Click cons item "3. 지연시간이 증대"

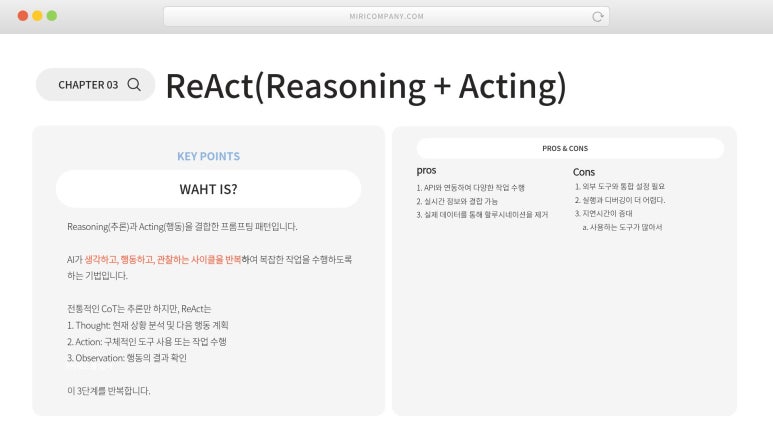(x=603, y=213)
